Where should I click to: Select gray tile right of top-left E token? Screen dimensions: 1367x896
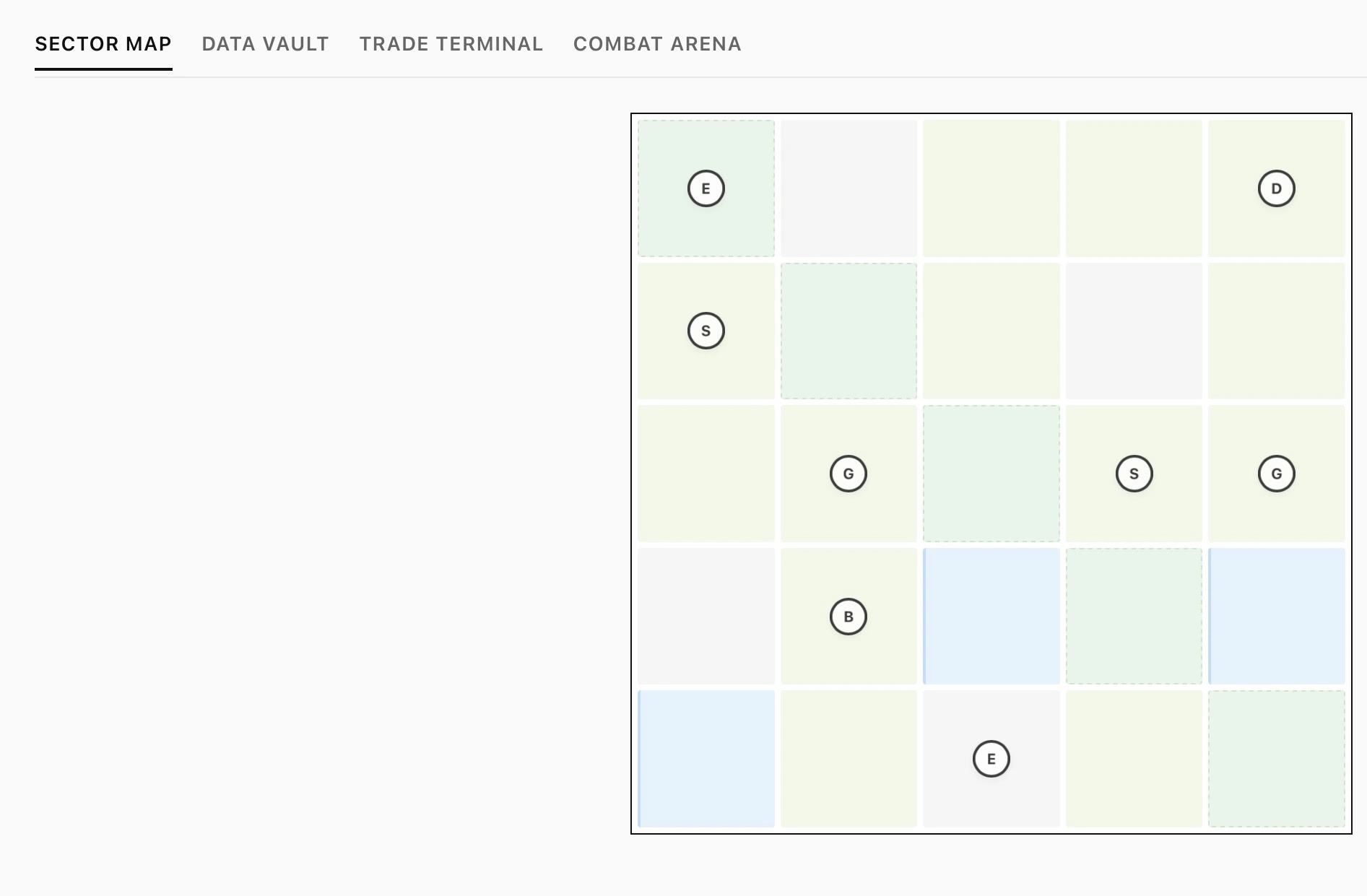(848, 188)
